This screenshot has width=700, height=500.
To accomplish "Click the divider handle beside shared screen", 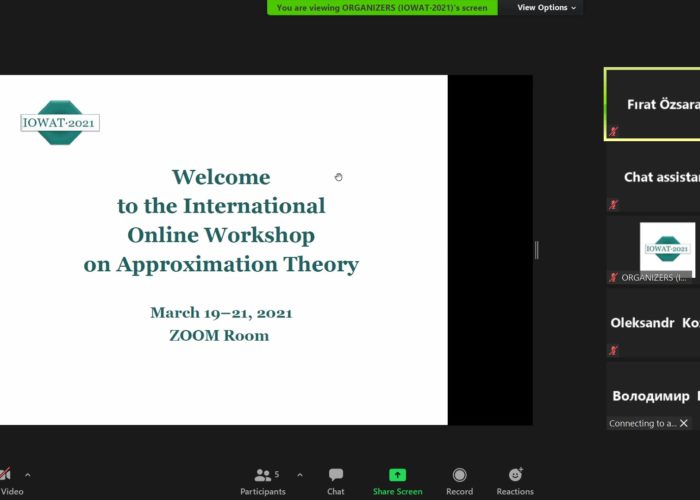I will tap(536, 250).
